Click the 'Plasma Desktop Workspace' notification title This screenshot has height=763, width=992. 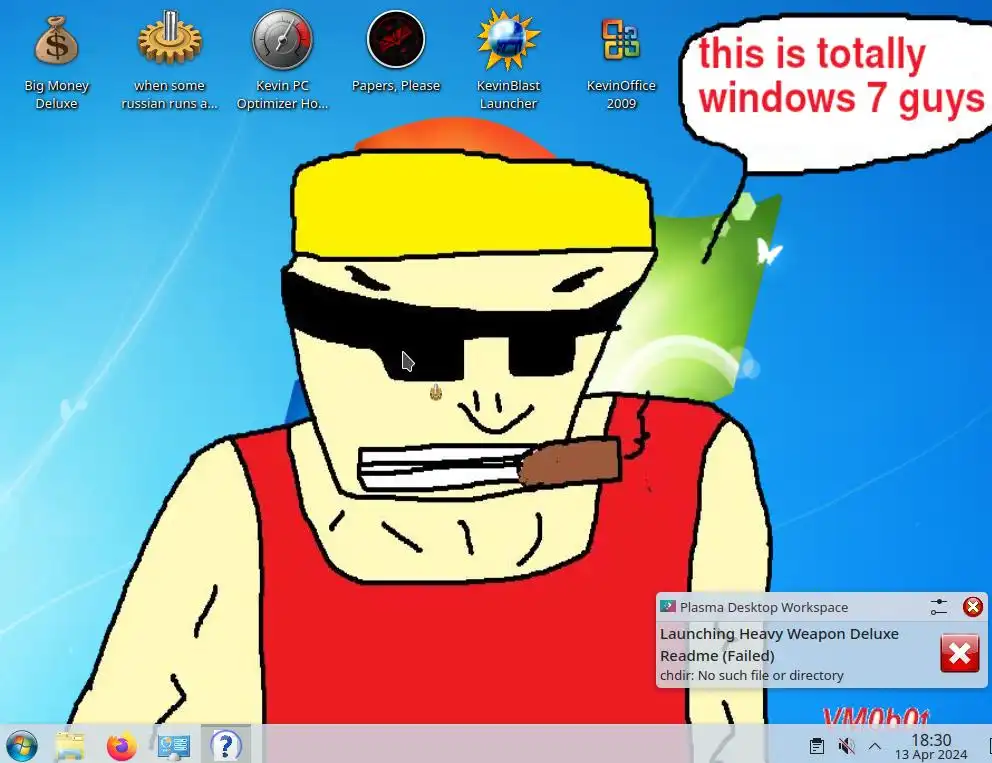tap(764, 607)
